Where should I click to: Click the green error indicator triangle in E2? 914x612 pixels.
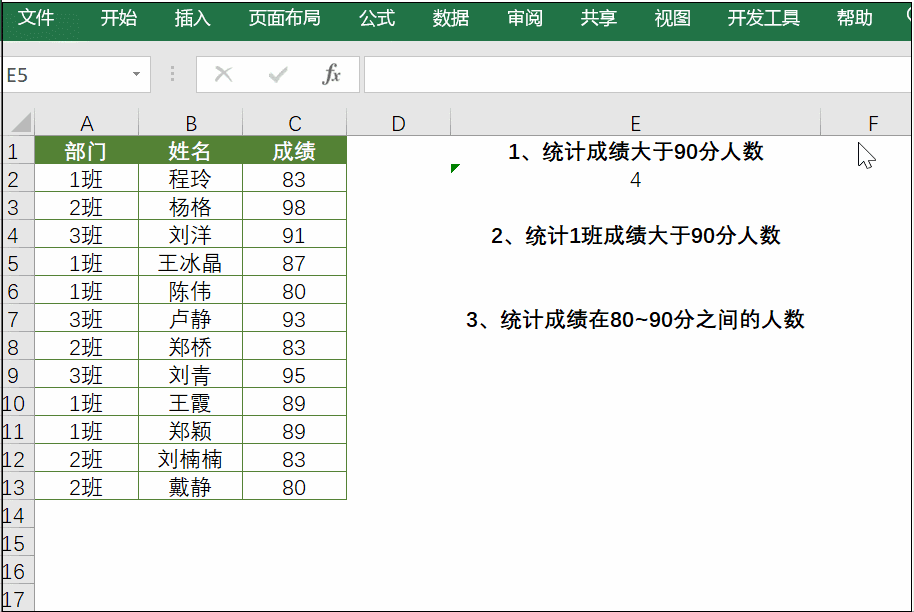(x=455, y=168)
